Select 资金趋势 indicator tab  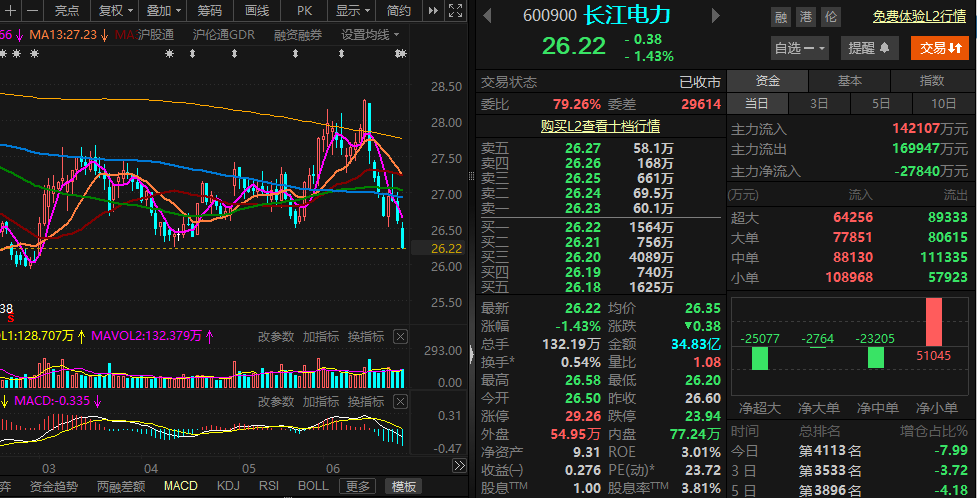[55, 486]
